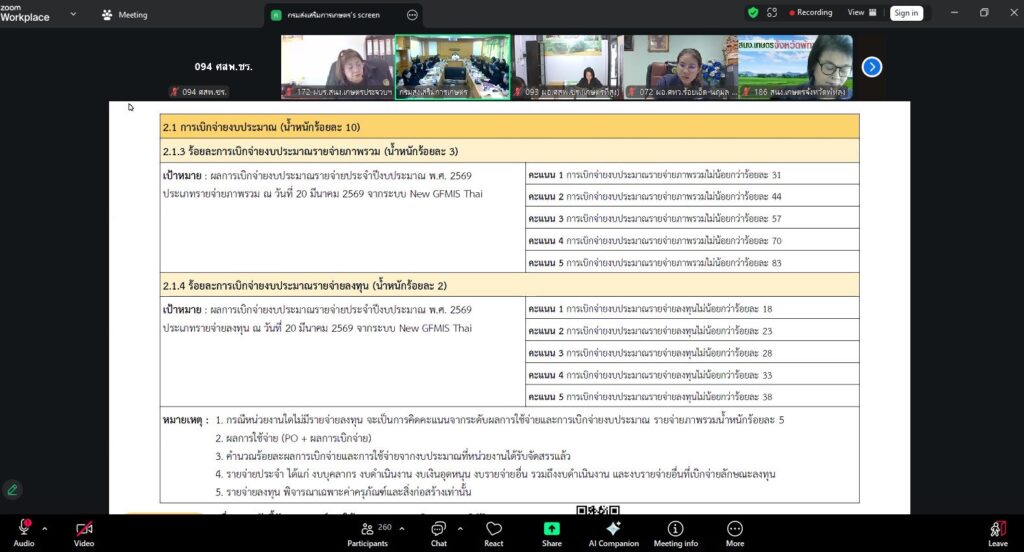
Task: Unmute the microphone with the Audio button
Action: tap(23, 530)
